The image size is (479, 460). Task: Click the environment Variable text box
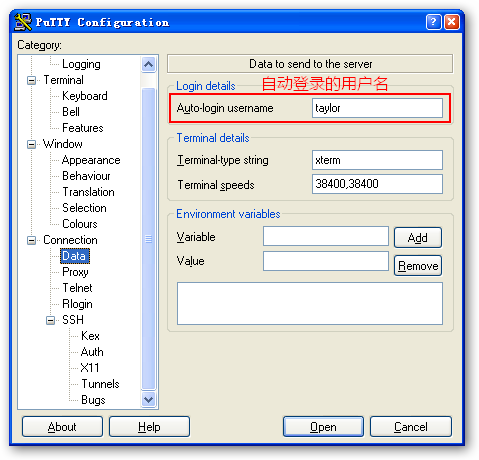pyautogui.click(x=326, y=236)
